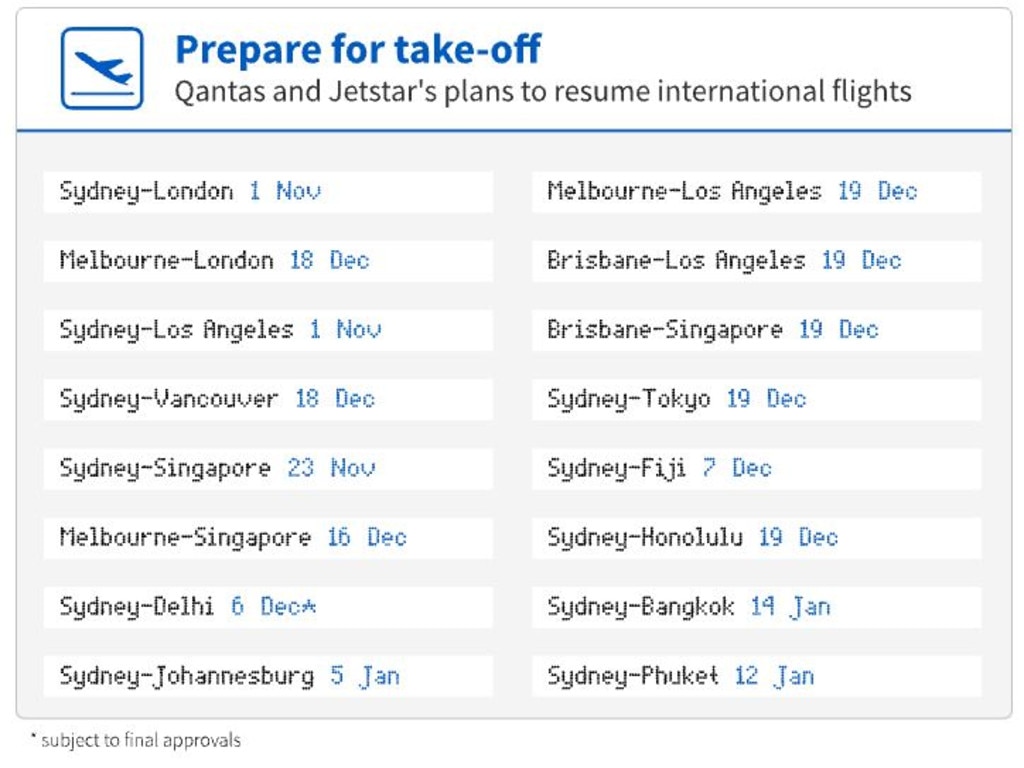Viewport: 1024px width, 768px height.
Task: Select the Melbourne-Singapore 16 Dec row
Action: (268, 538)
